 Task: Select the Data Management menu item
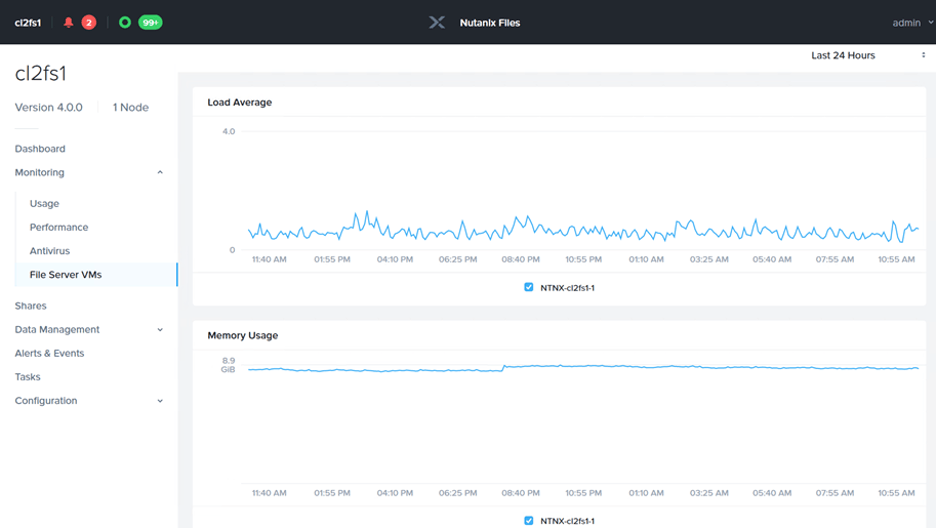[57, 329]
